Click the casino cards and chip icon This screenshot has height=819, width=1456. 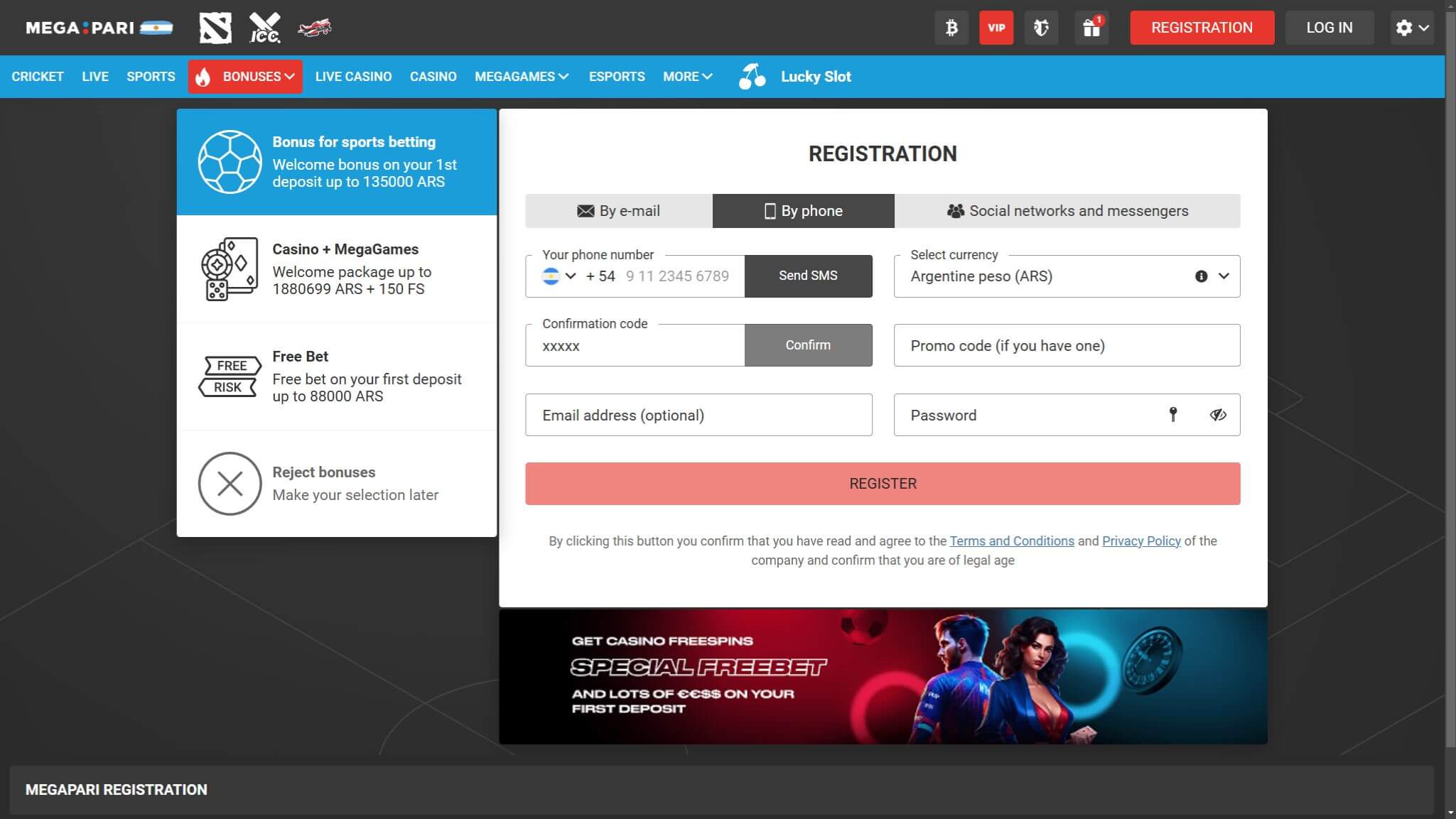click(x=229, y=269)
